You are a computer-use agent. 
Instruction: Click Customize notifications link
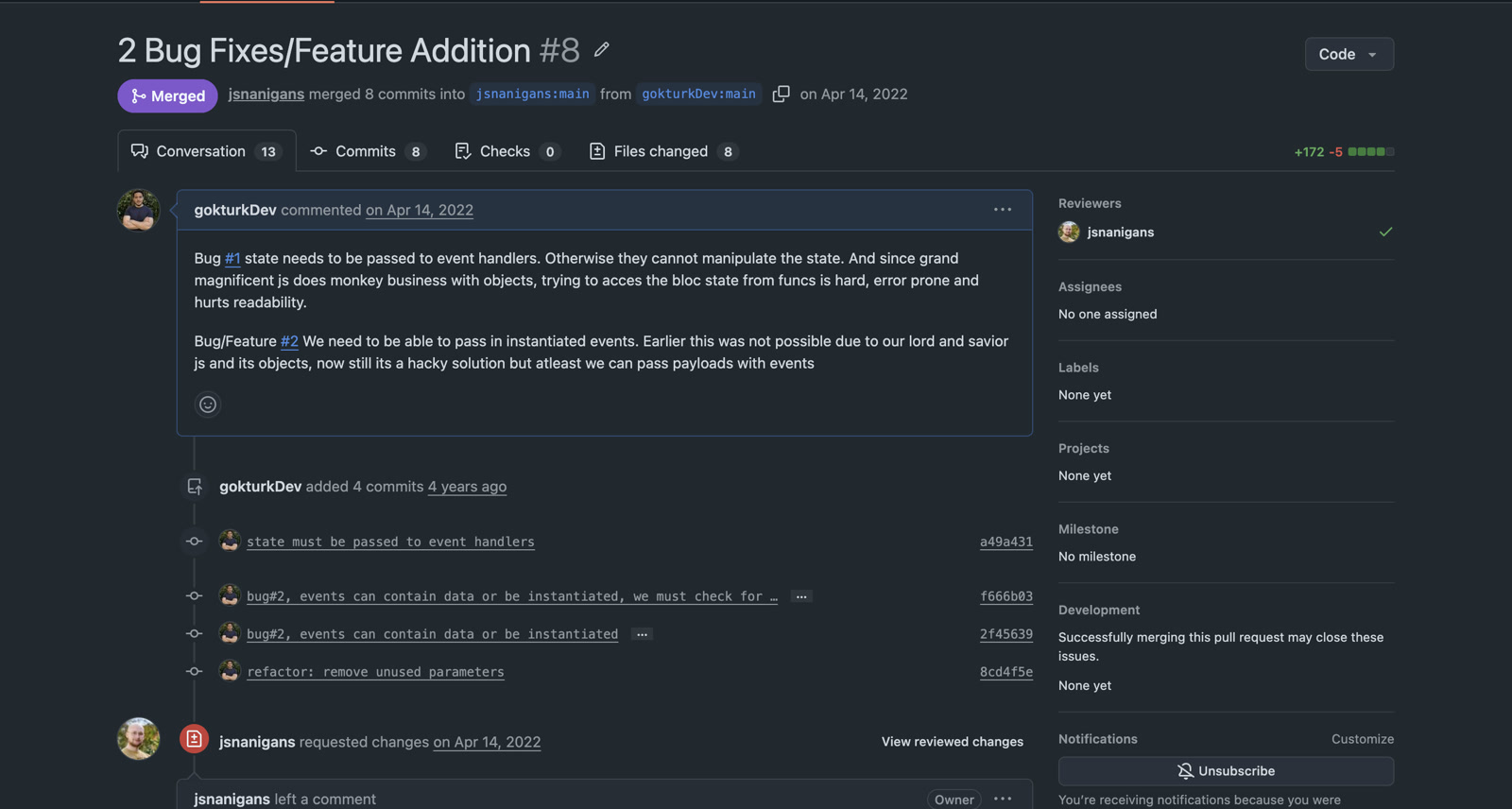pos(1362,739)
